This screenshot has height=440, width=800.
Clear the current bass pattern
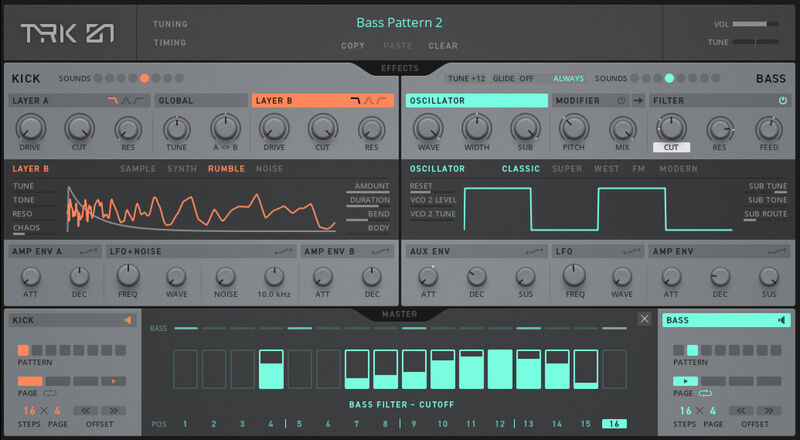pos(443,45)
